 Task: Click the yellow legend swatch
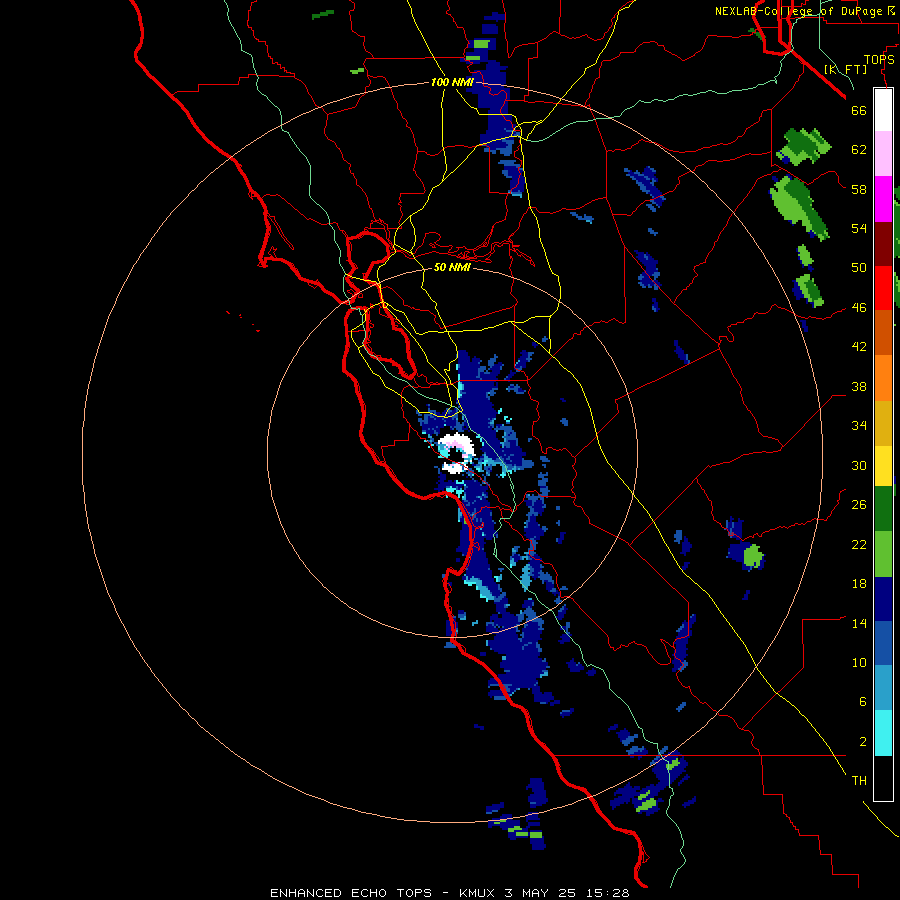point(883,466)
